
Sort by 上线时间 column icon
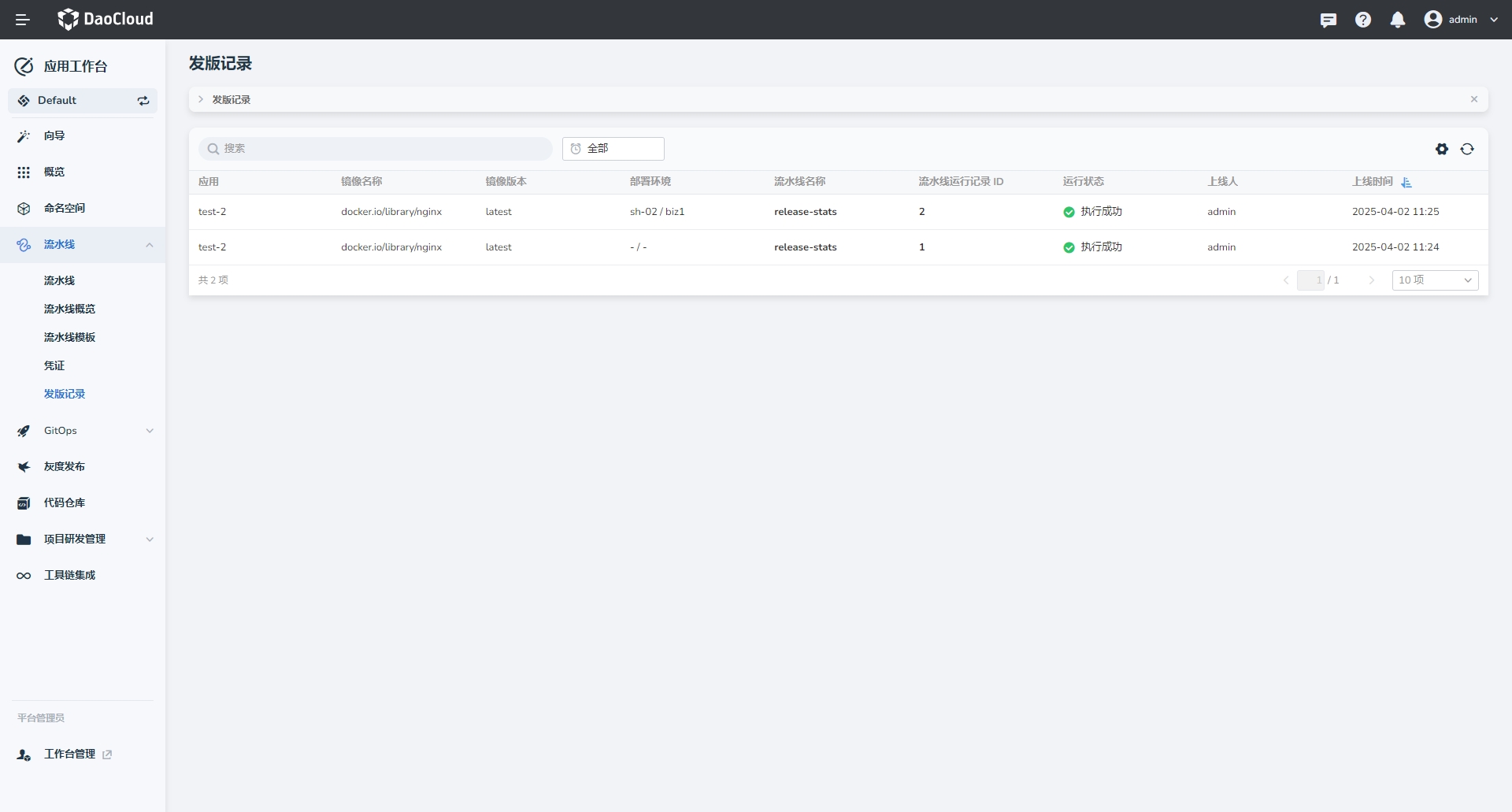click(x=1406, y=182)
